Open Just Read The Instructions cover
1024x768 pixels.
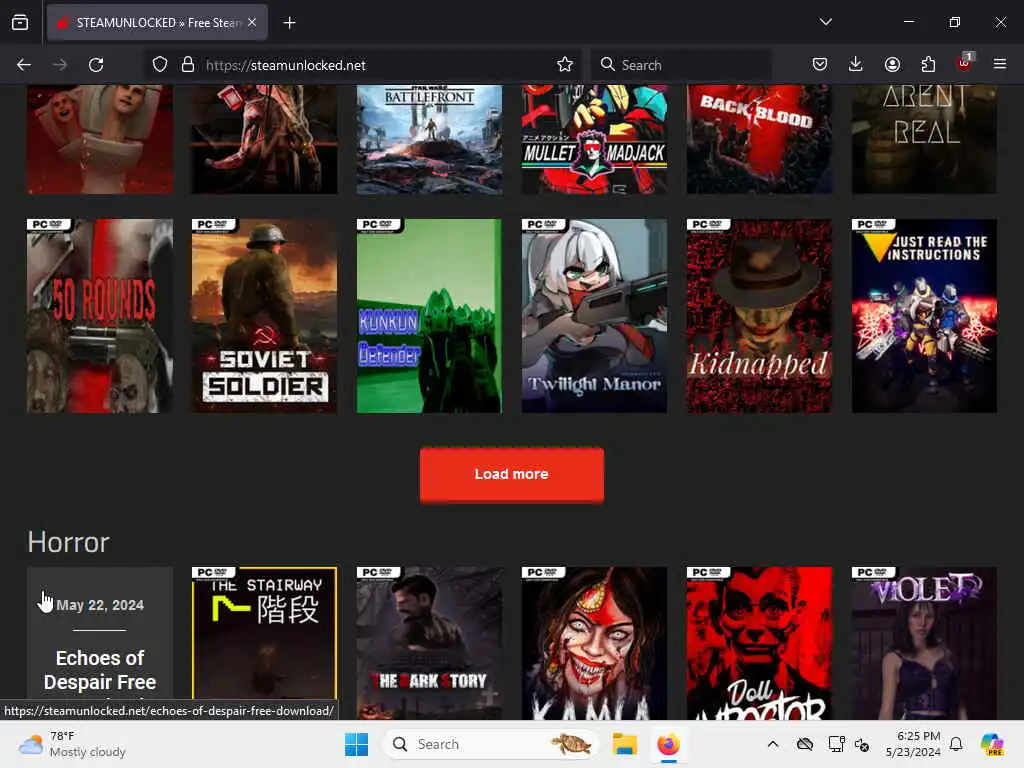pyautogui.click(x=924, y=315)
